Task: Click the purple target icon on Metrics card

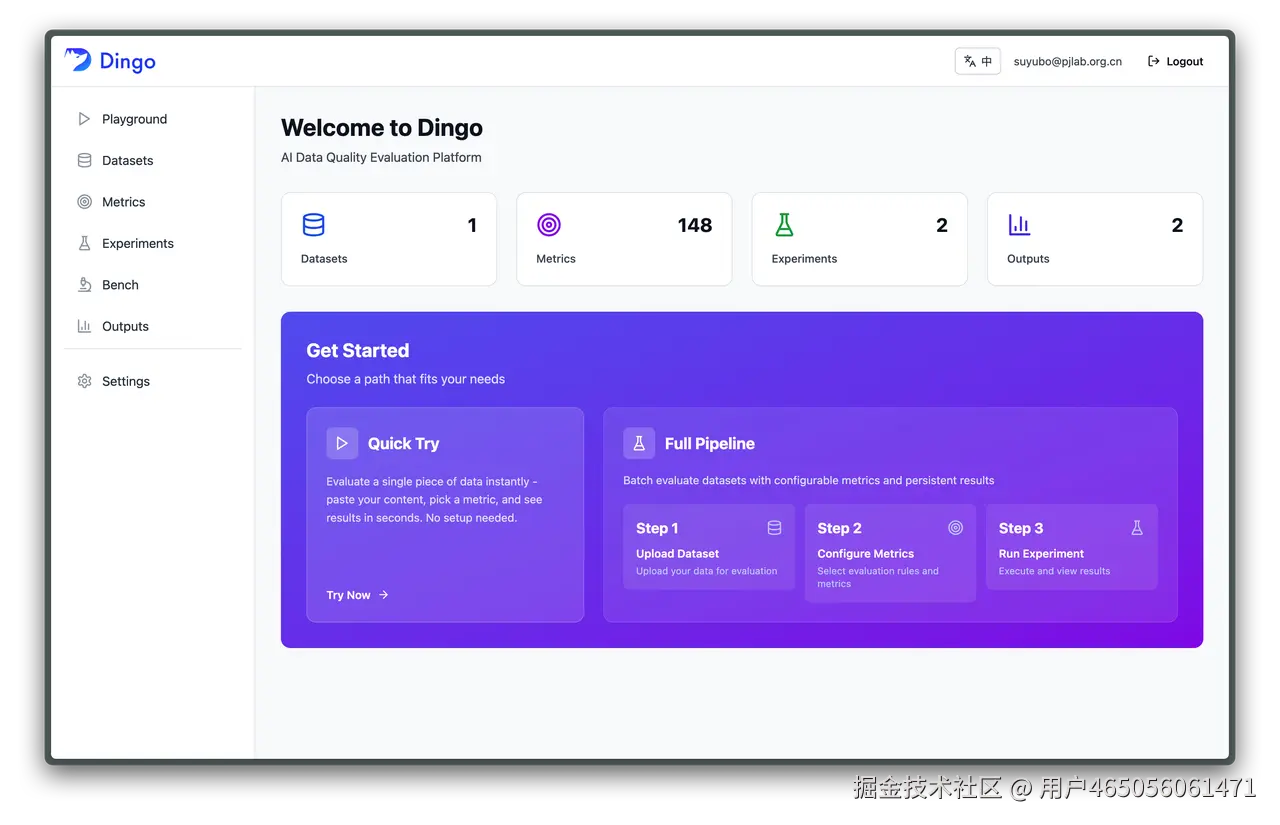Action: tap(549, 225)
